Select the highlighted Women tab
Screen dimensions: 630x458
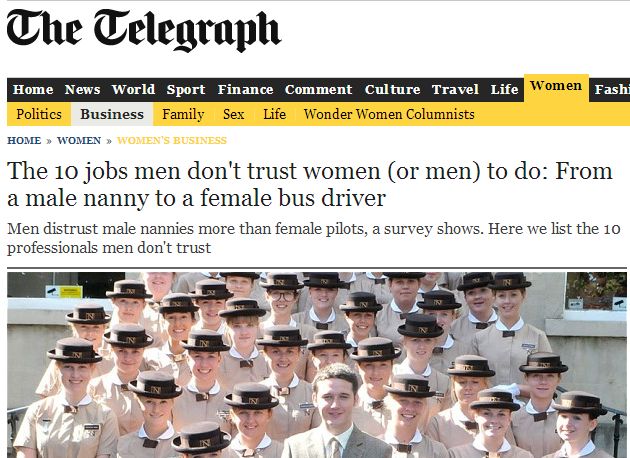point(556,86)
